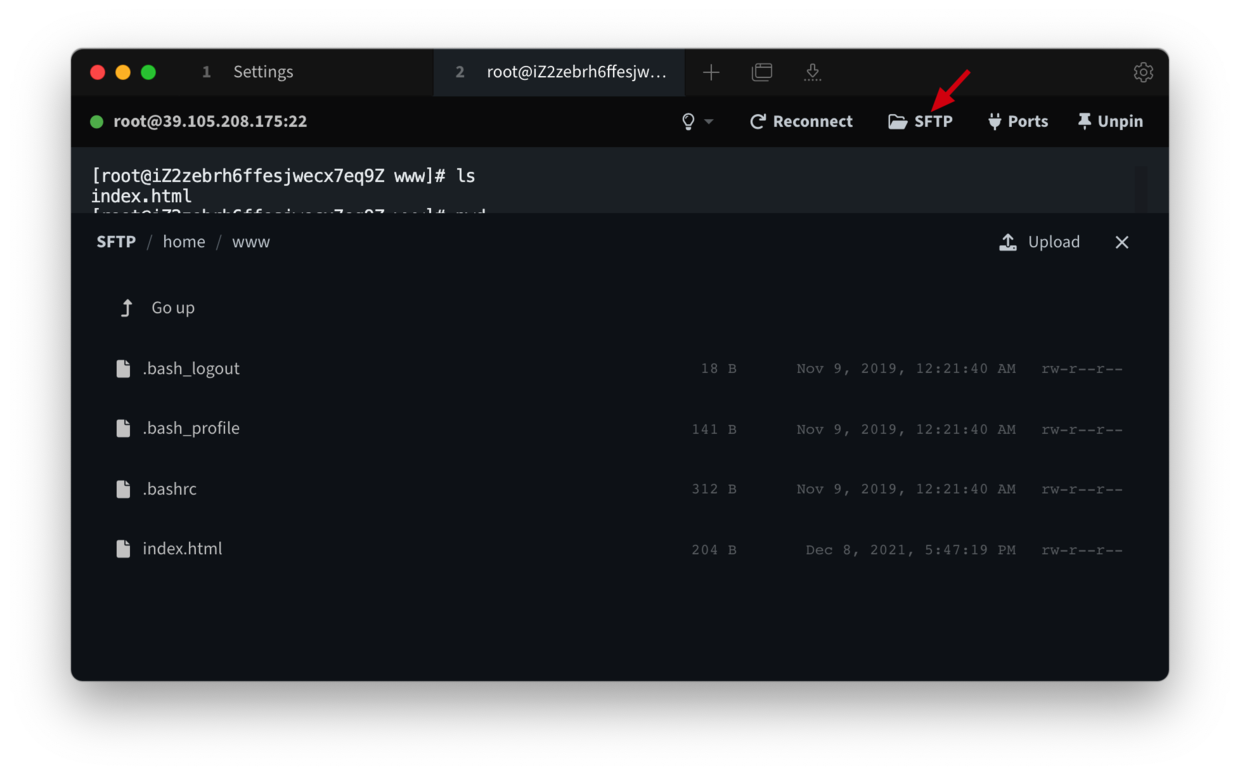
Task: Go up one directory level
Action: [158, 308]
